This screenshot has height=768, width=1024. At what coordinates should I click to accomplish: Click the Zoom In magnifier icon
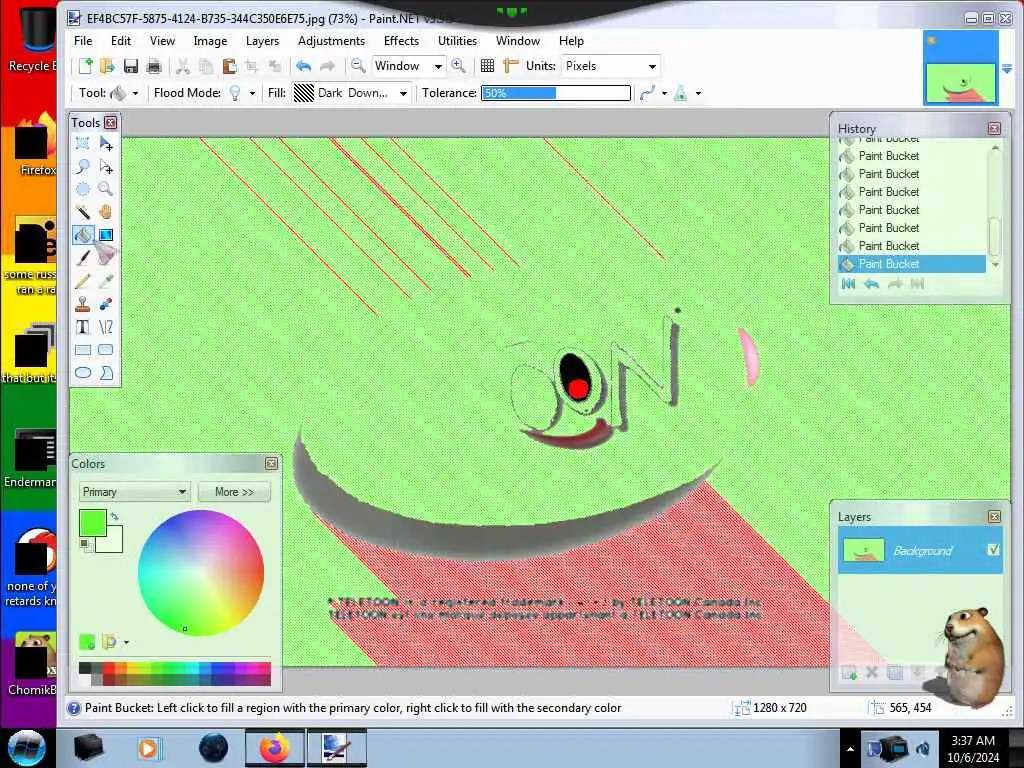click(458, 65)
